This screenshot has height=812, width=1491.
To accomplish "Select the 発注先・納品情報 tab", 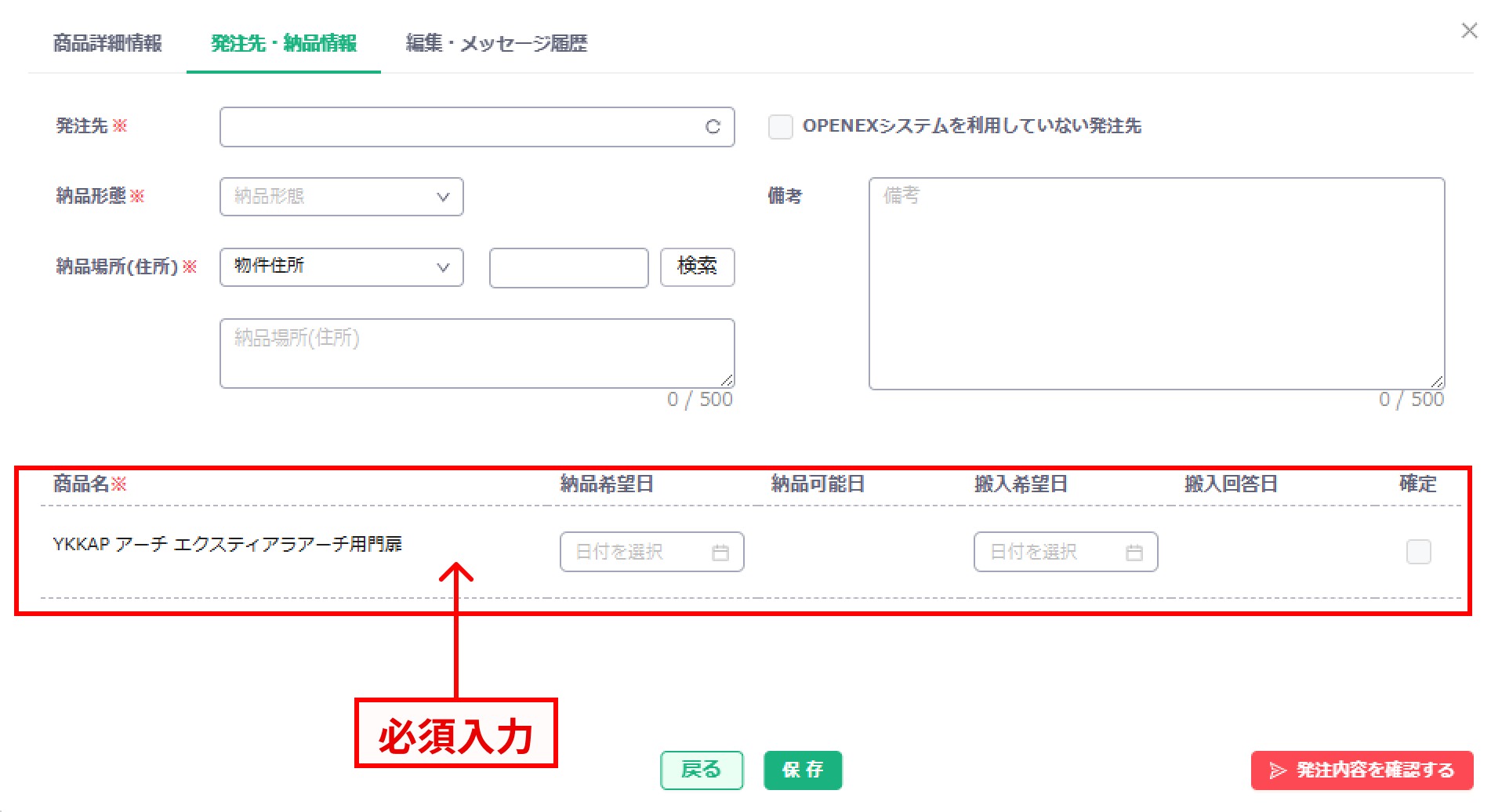I will 284,43.
